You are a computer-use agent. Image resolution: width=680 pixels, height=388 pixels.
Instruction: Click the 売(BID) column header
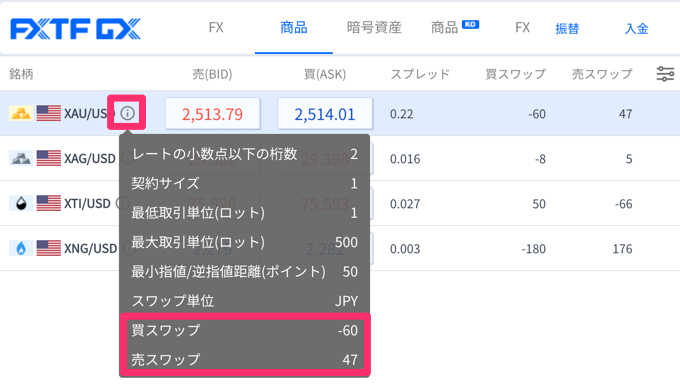point(212,74)
